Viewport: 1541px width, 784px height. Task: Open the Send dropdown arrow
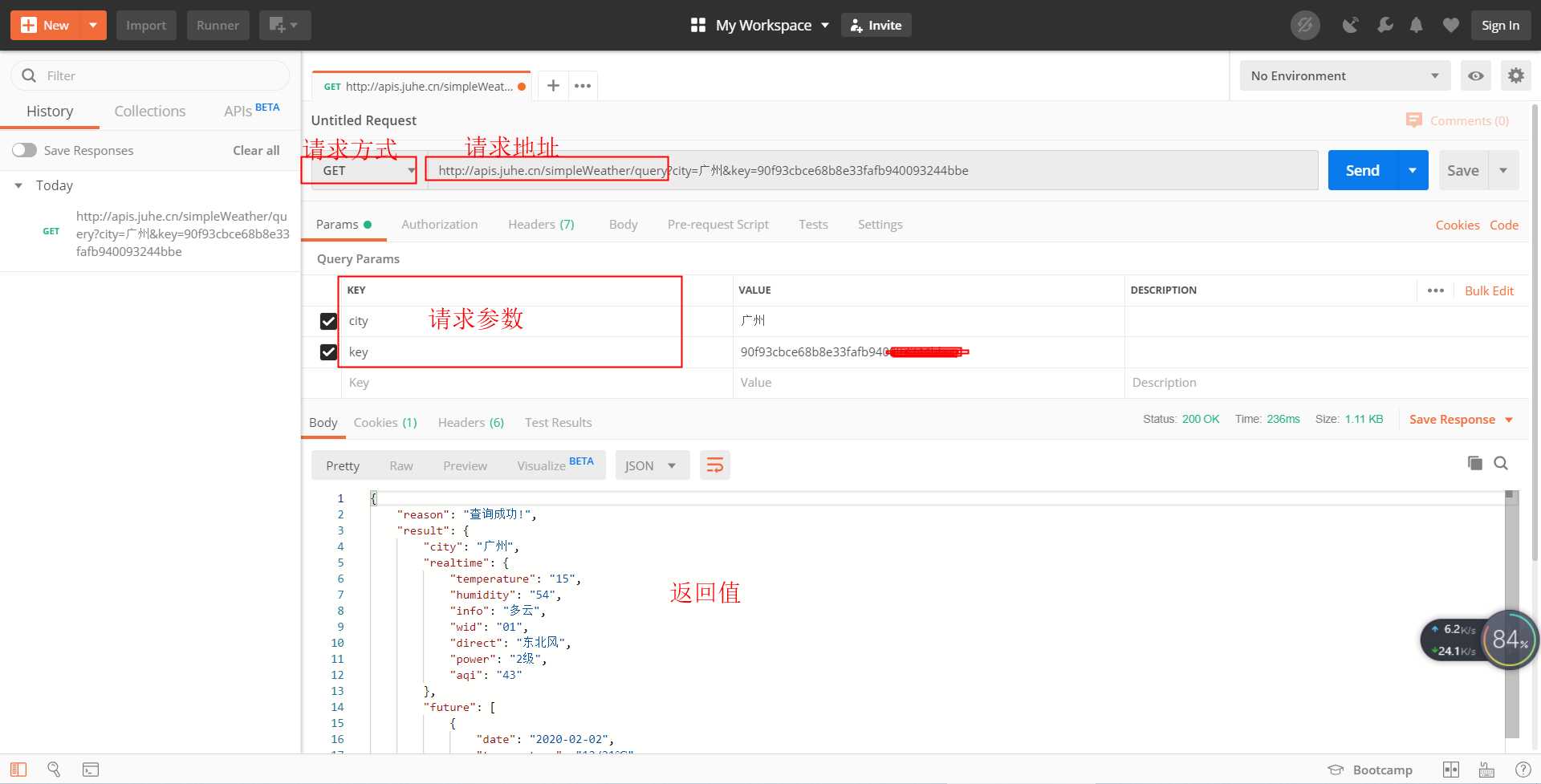[1413, 170]
